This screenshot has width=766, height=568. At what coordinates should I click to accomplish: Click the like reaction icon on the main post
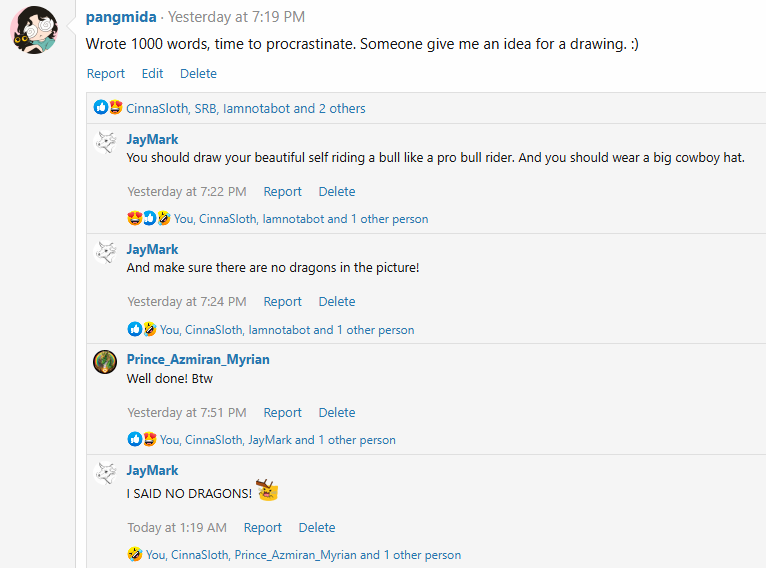101,107
